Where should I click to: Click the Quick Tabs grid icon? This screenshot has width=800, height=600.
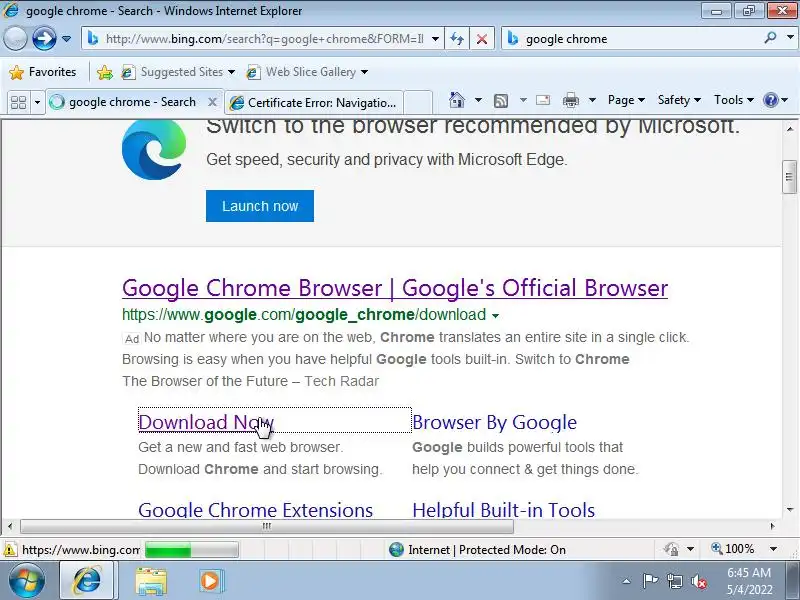tap(18, 102)
